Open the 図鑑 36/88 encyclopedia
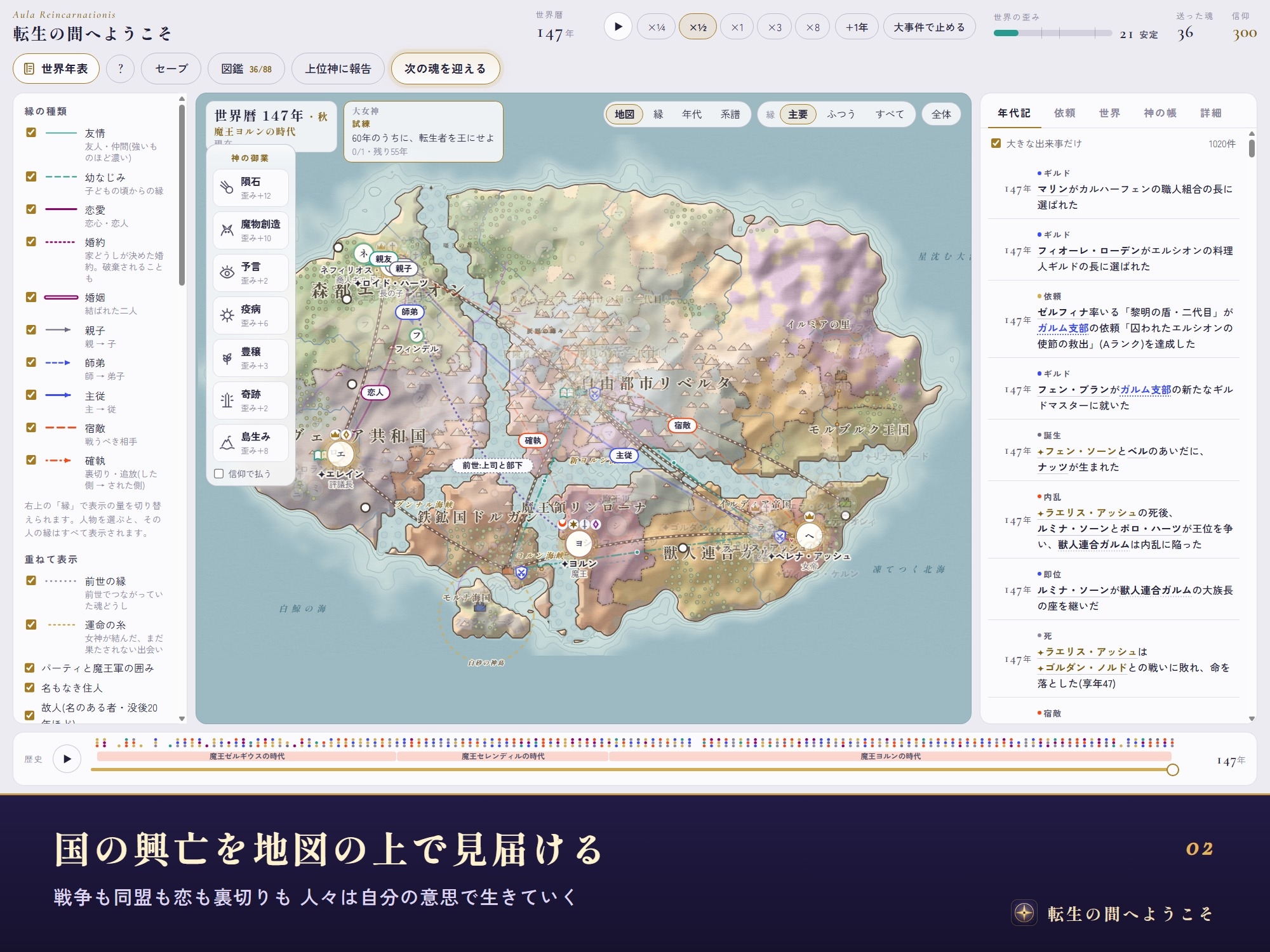The height and width of the screenshot is (952, 1270). coord(246,69)
